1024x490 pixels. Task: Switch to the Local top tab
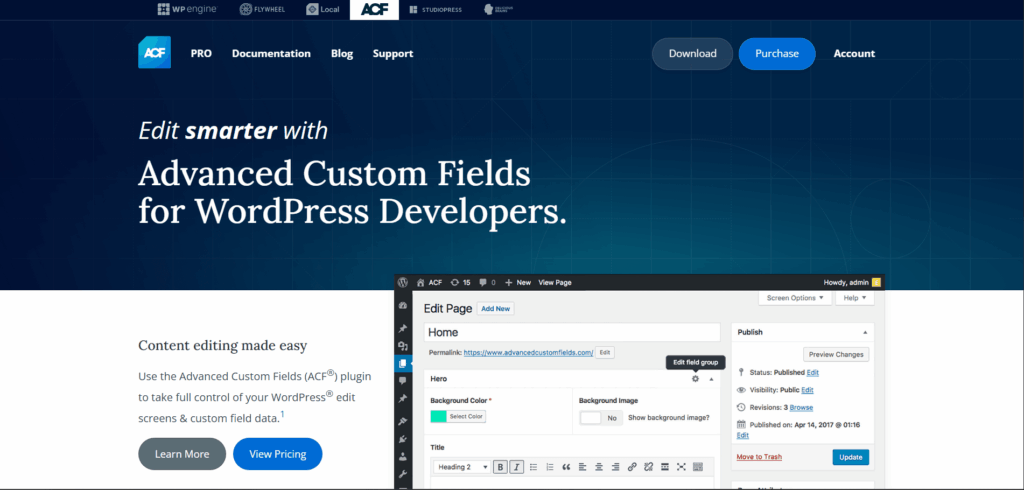tap(323, 9)
